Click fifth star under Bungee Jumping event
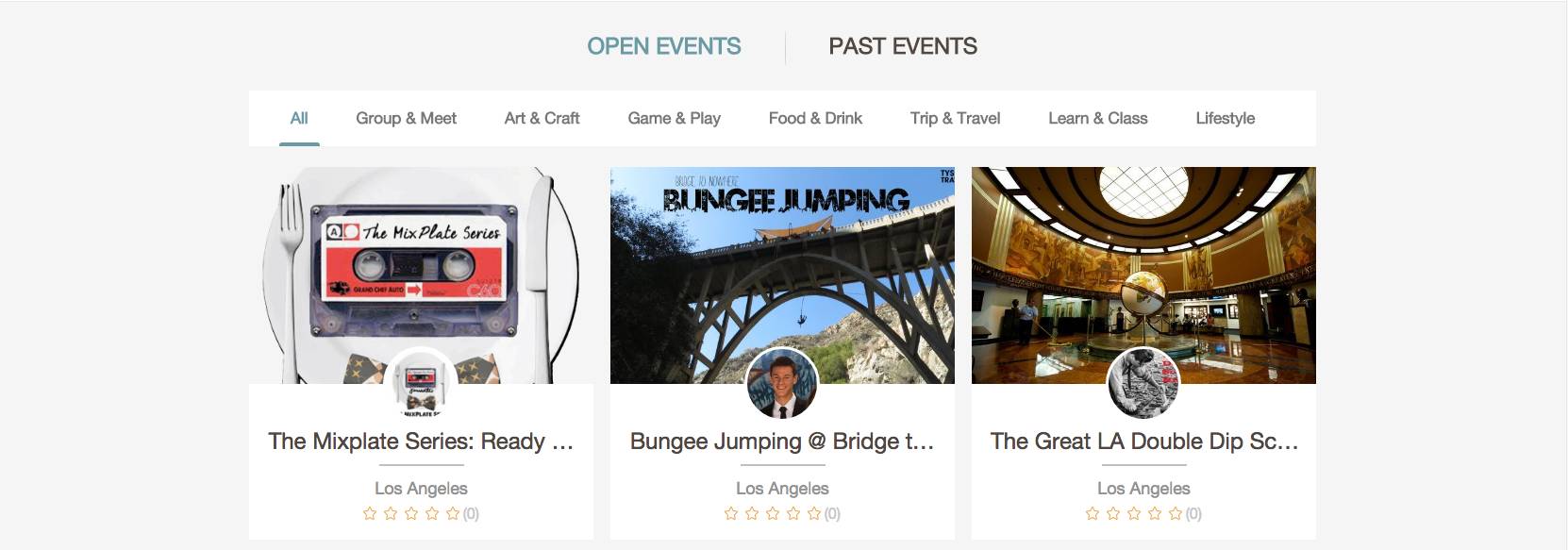The image size is (1568, 550). point(814,514)
